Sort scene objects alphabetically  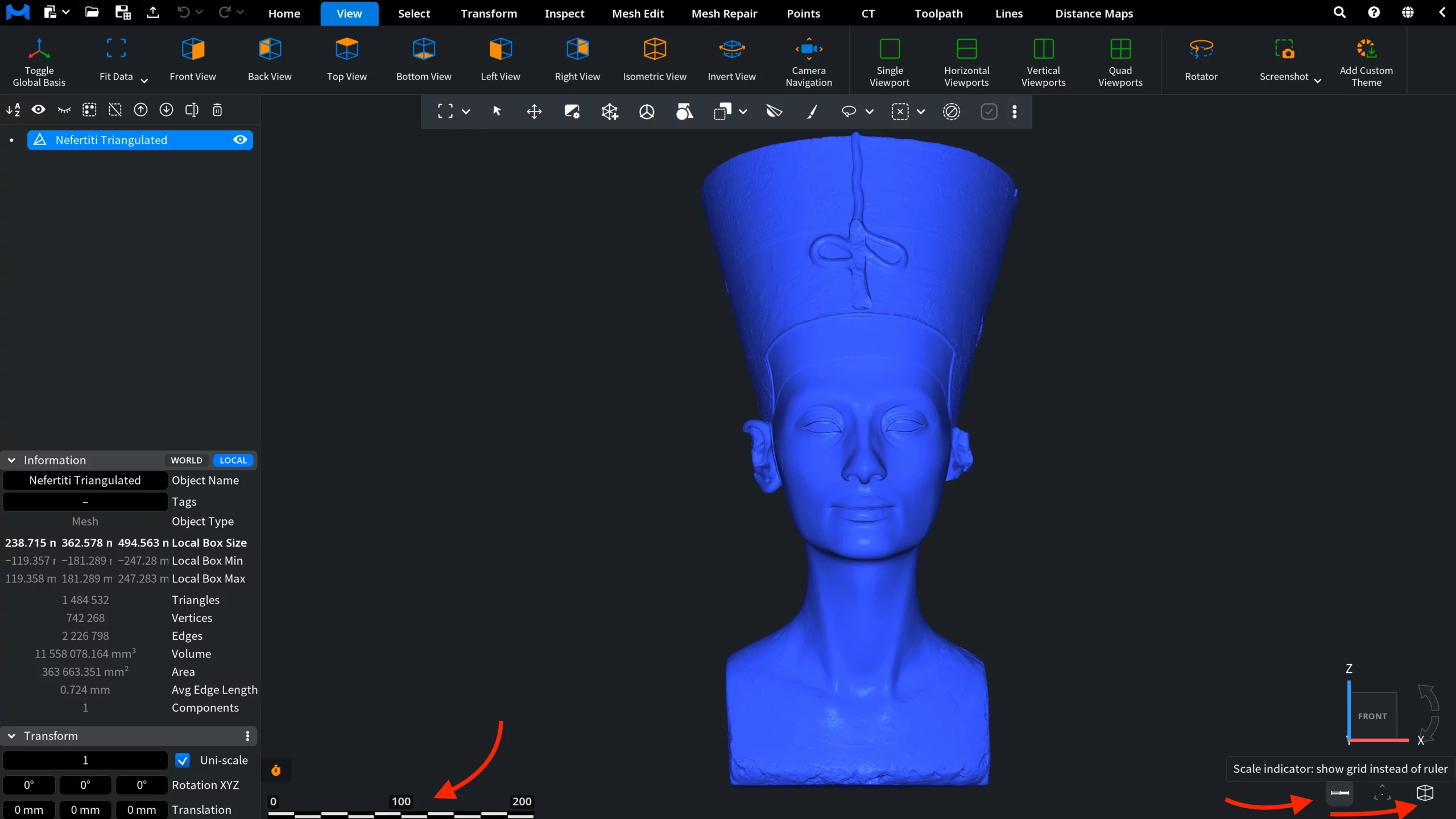coord(13,110)
